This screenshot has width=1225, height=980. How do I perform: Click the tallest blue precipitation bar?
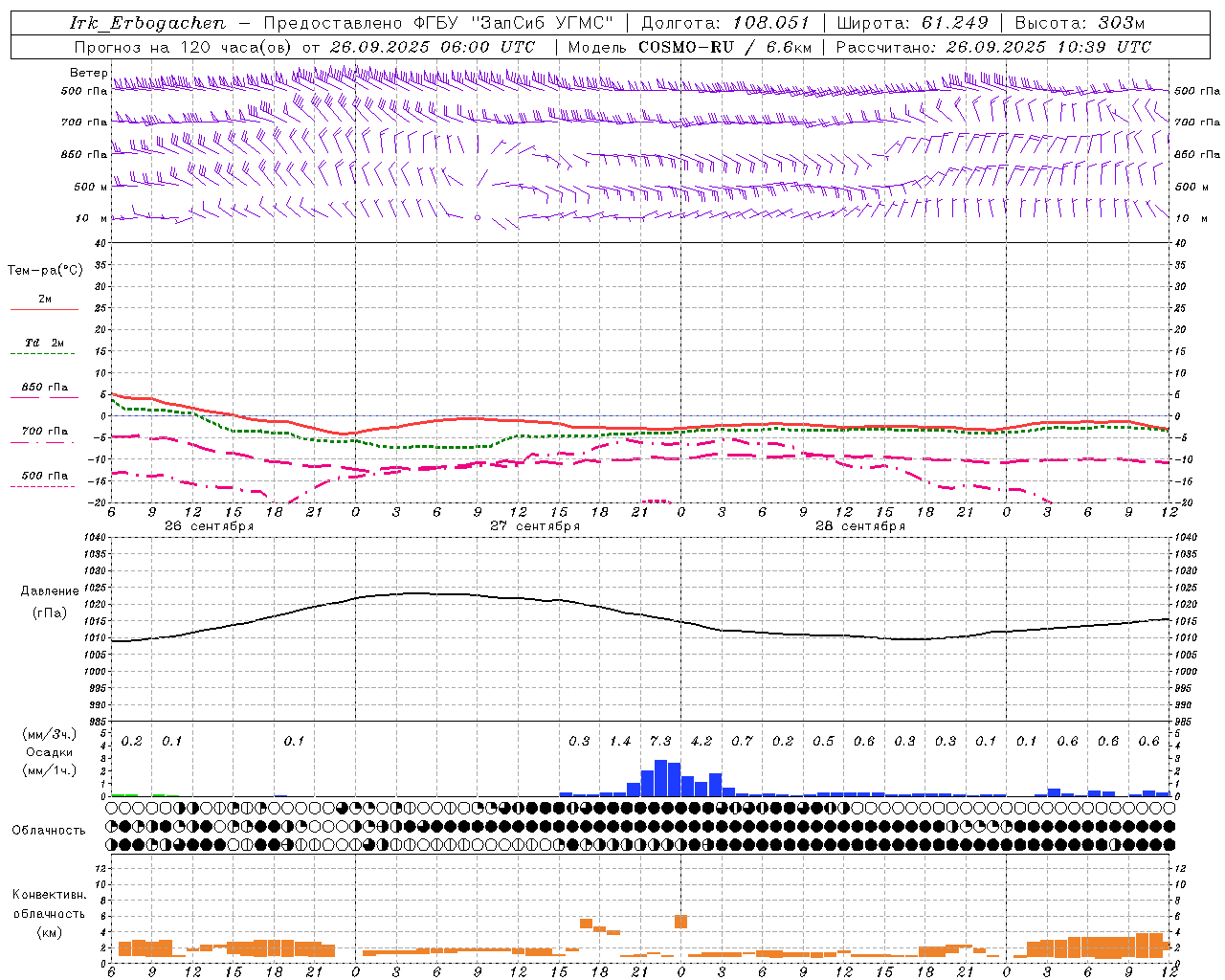660,778
